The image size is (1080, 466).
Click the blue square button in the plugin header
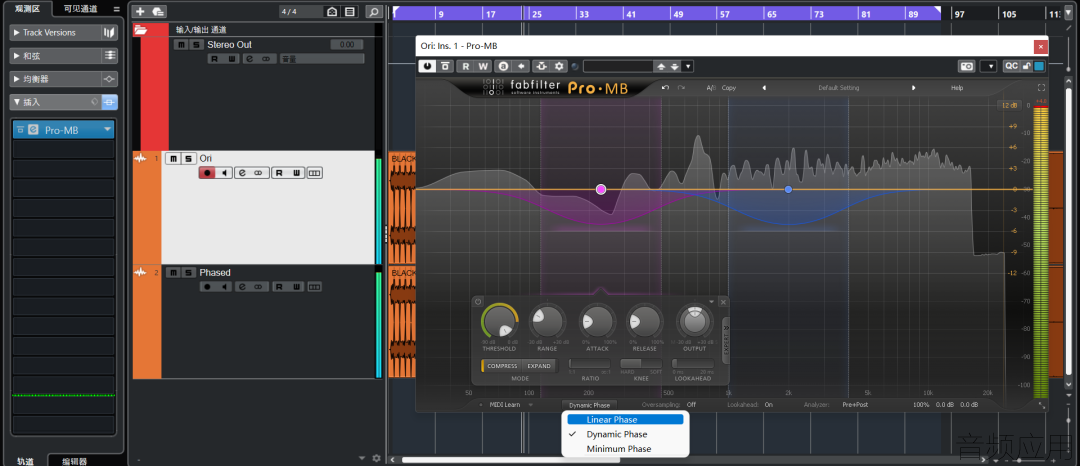click(1039, 66)
